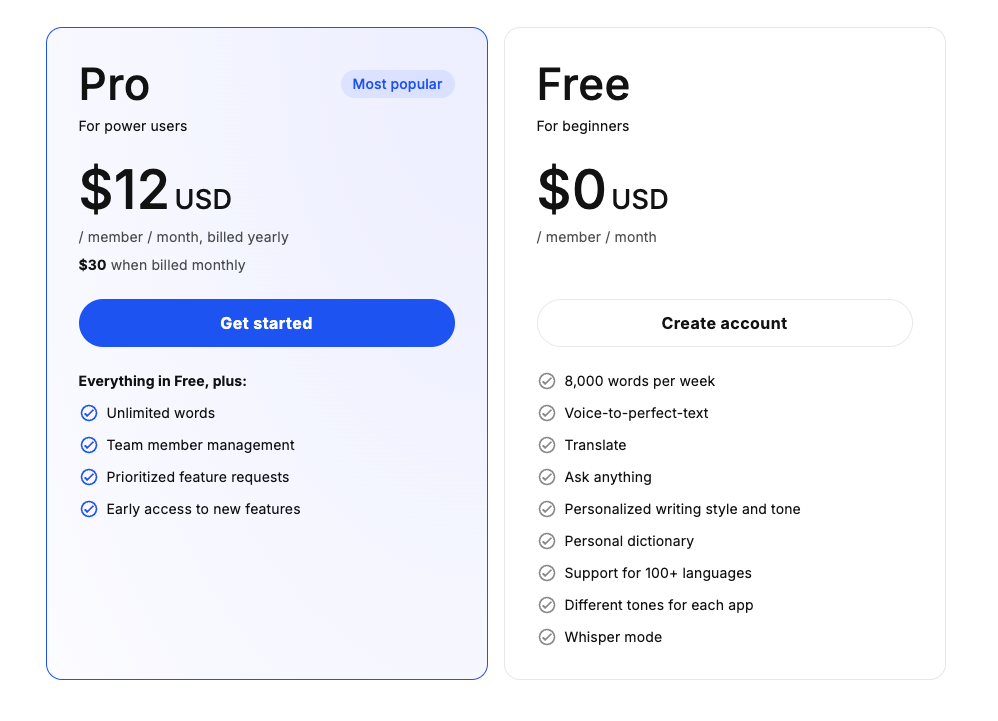
Task: Click the checkmark beside Whisper mode
Action: (547, 637)
